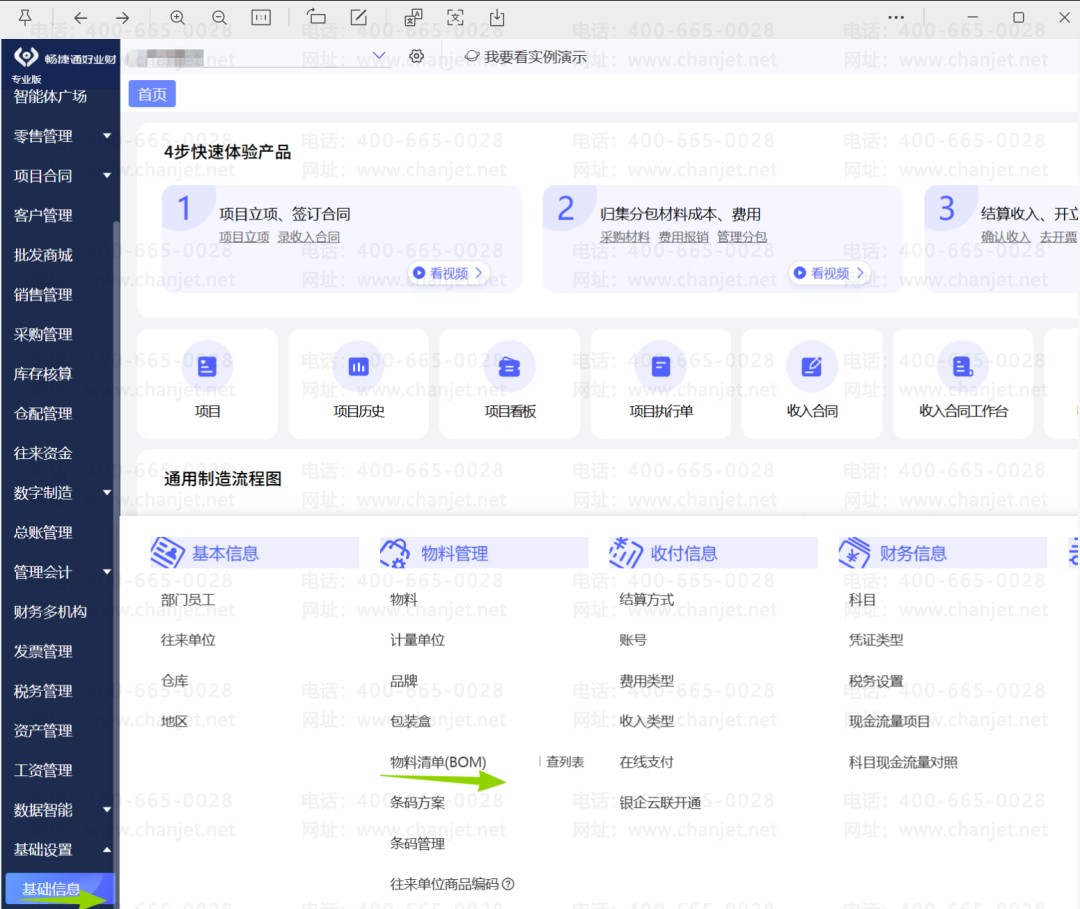Click the help icon beside 往来单位商品编码
1080x909 pixels.
pos(508,884)
